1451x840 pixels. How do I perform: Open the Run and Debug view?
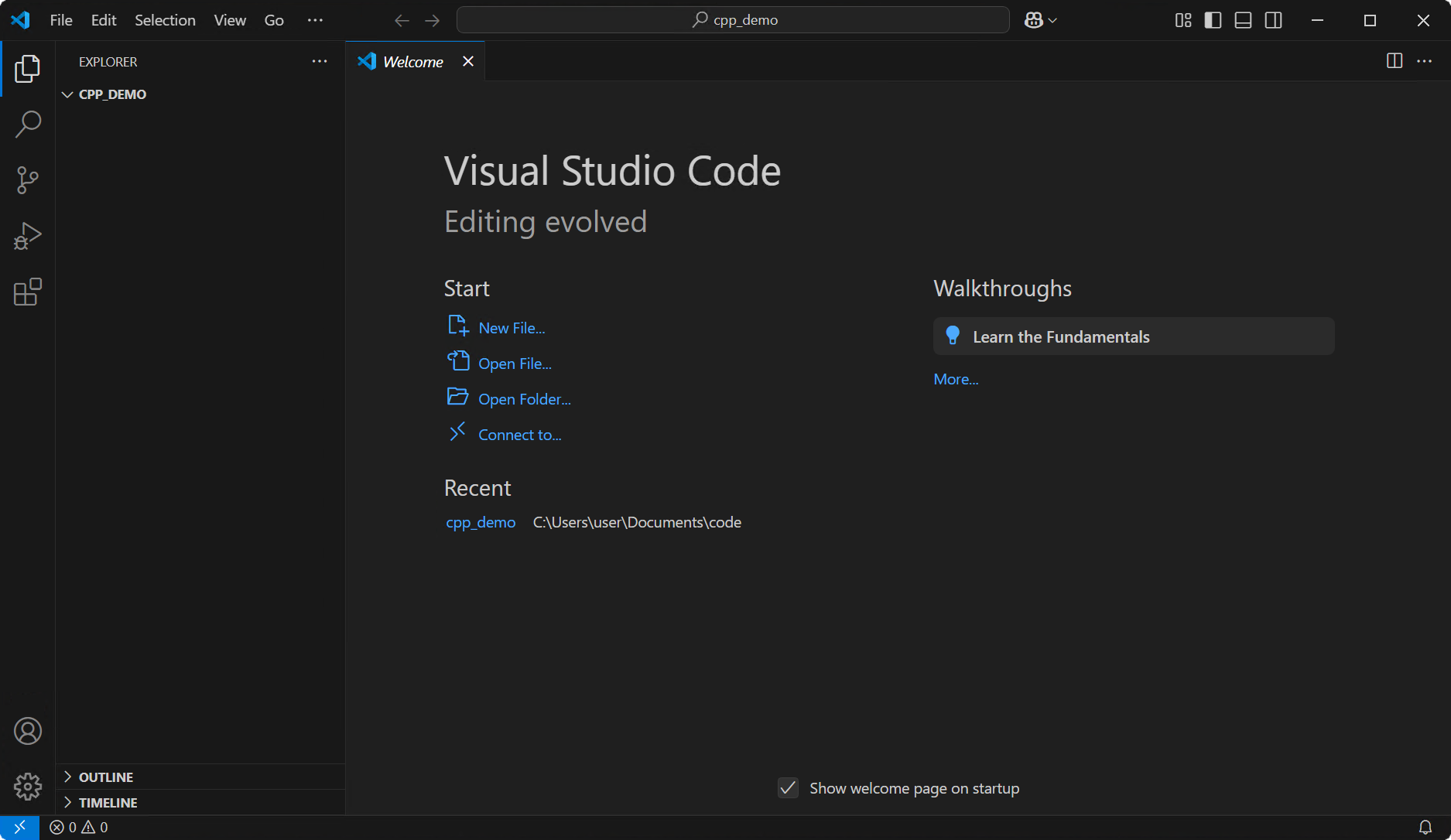(27, 235)
